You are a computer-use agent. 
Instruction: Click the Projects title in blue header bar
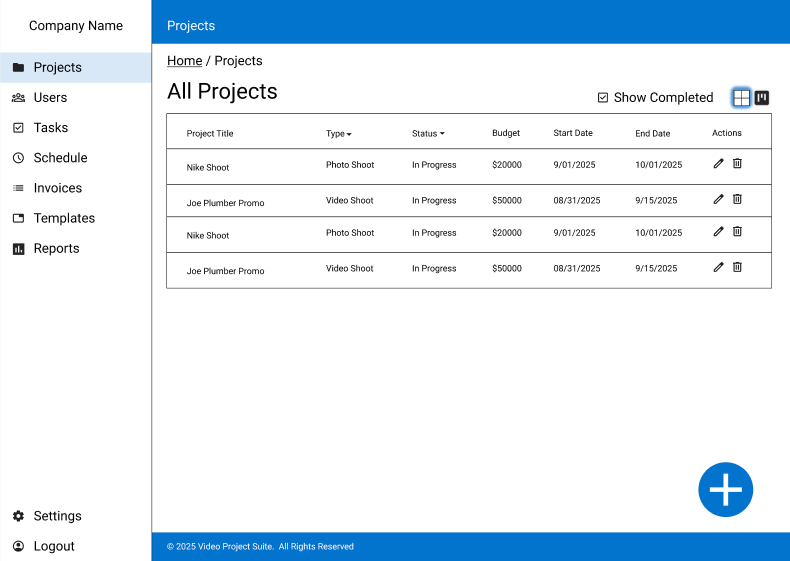click(191, 26)
